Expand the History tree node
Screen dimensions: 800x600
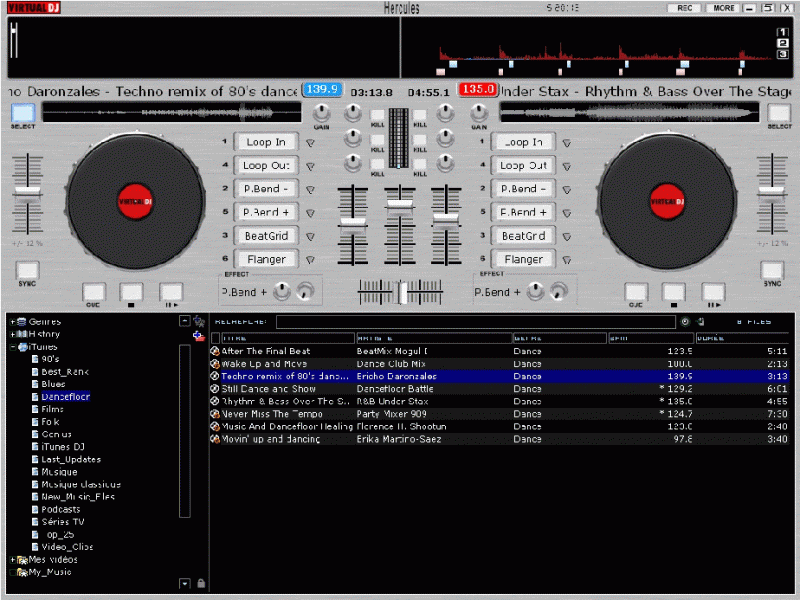[x=13, y=335]
